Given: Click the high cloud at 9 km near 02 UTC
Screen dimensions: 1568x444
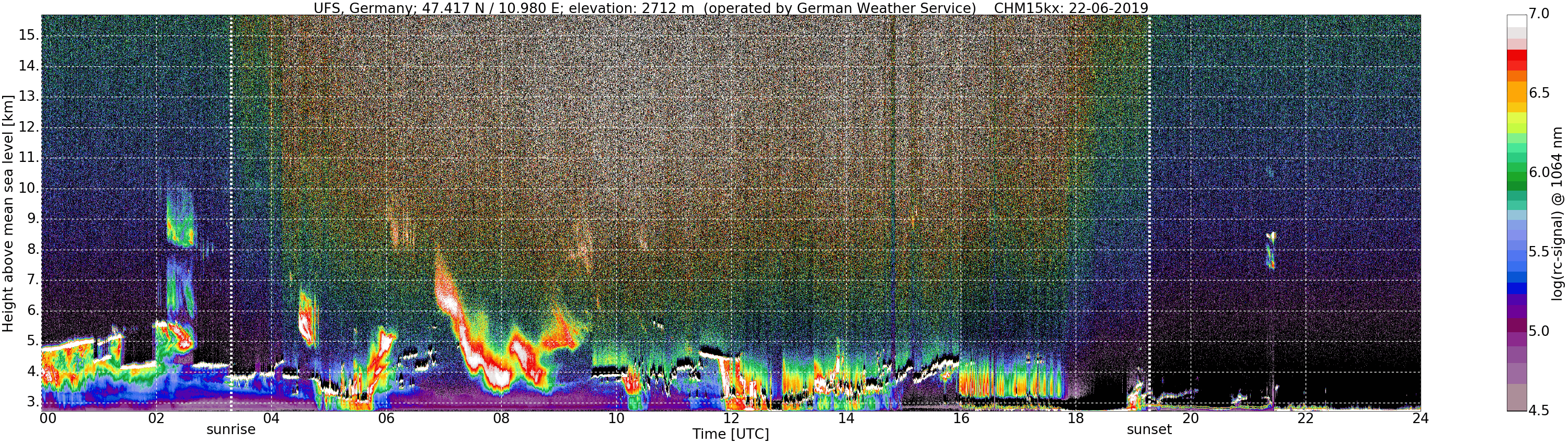Looking at the screenshot, I should pos(180,219).
